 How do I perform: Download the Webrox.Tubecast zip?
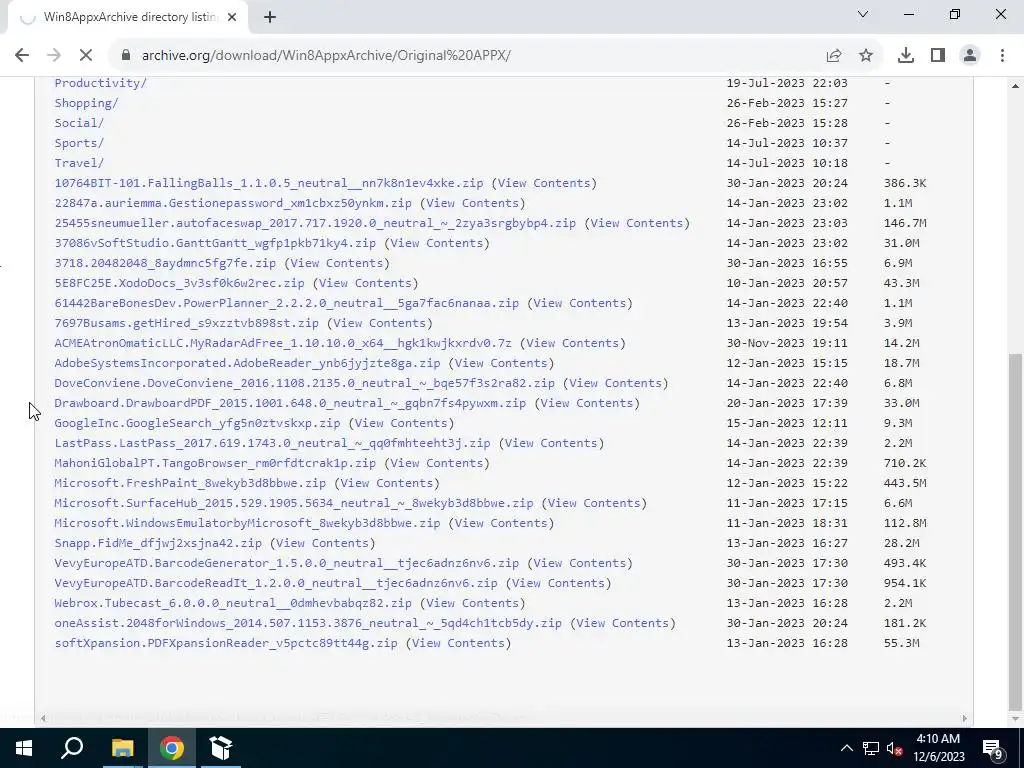(233, 603)
